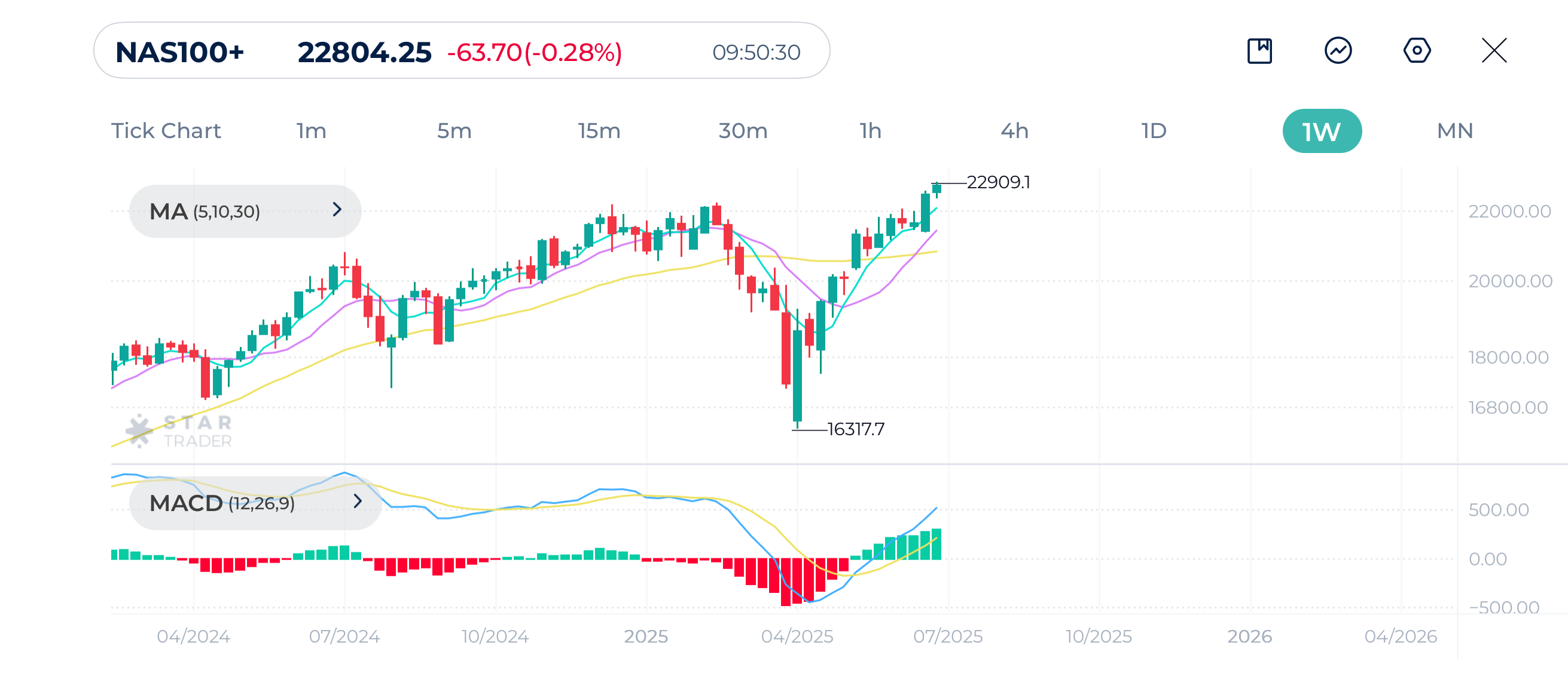Open the indicators tool via trend-line icon
This screenshot has width=1568, height=694.
(1337, 51)
